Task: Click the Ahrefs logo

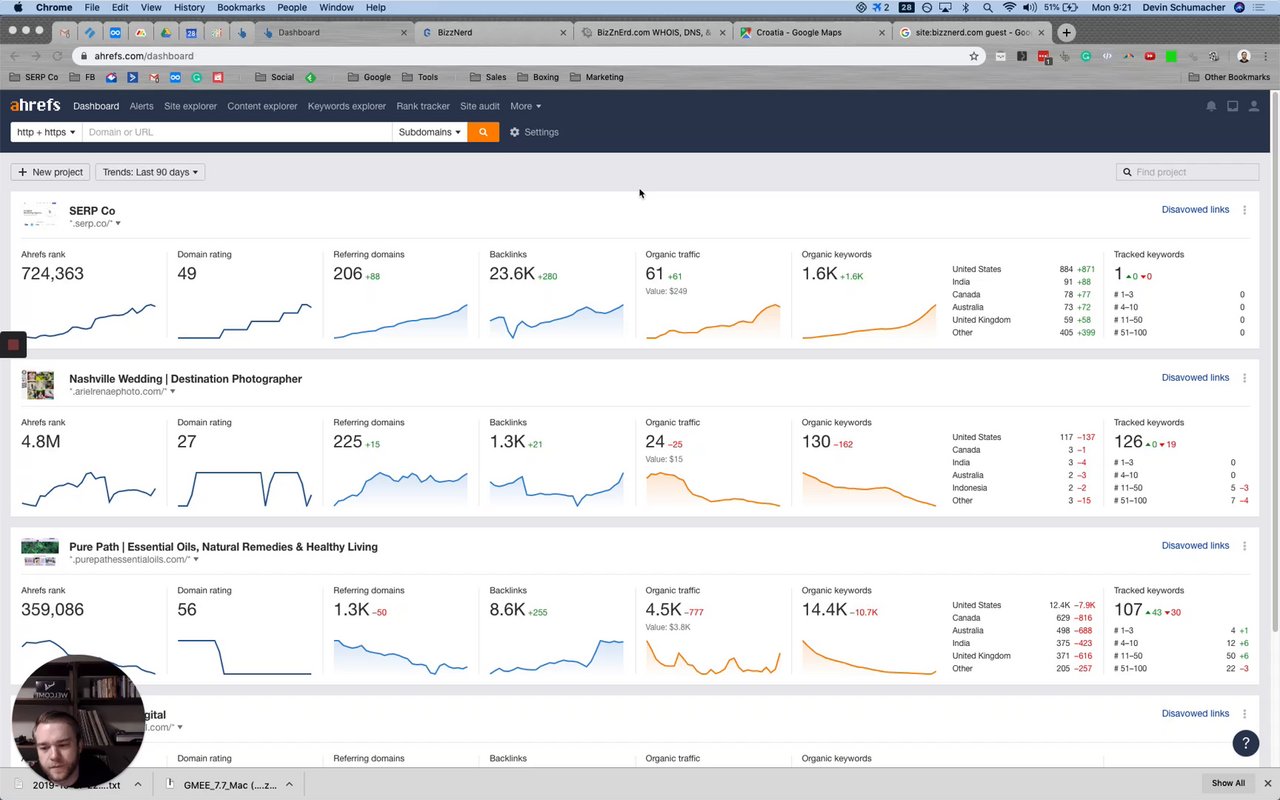Action: (x=35, y=105)
